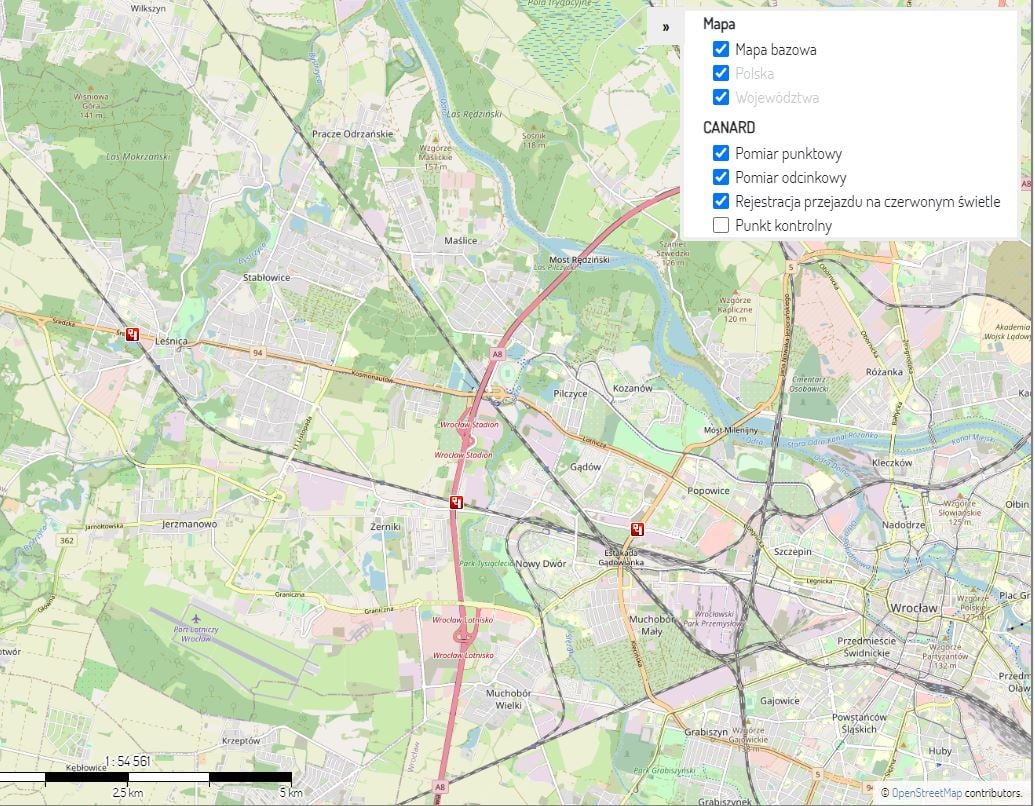Image resolution: width=1035 pixels, height=806 pixels.
Task: Click the Pracze Odrzańskie label
Action: click(x=352, y=133)
